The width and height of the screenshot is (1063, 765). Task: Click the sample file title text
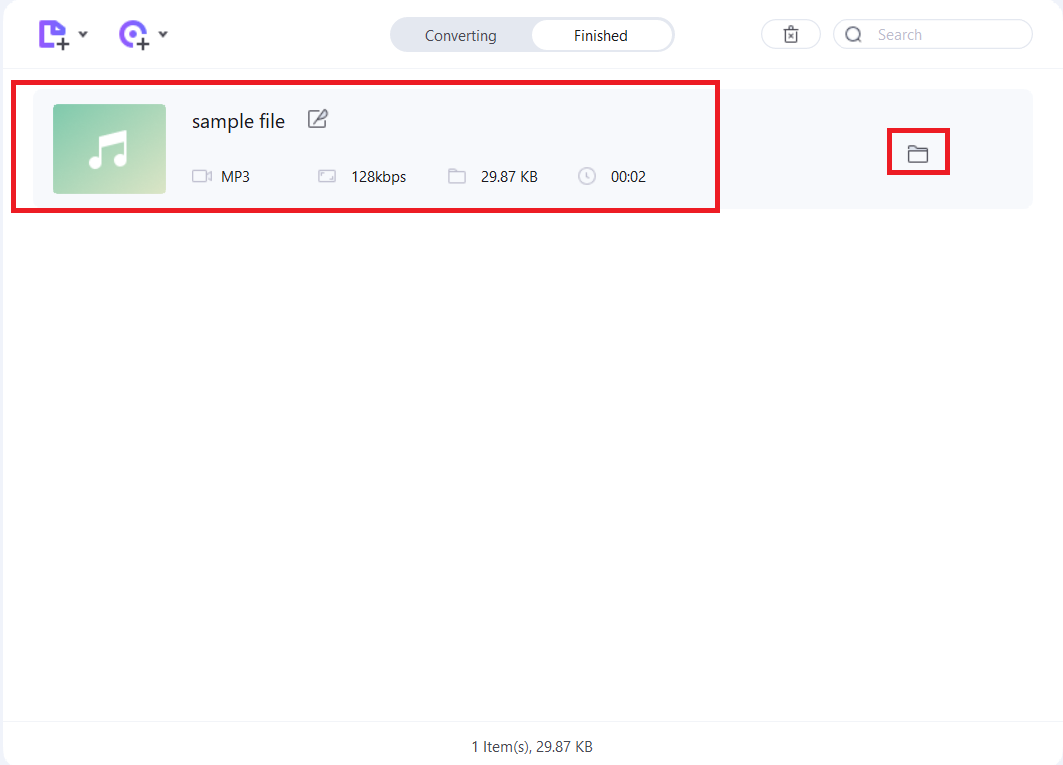pos(238,120)
